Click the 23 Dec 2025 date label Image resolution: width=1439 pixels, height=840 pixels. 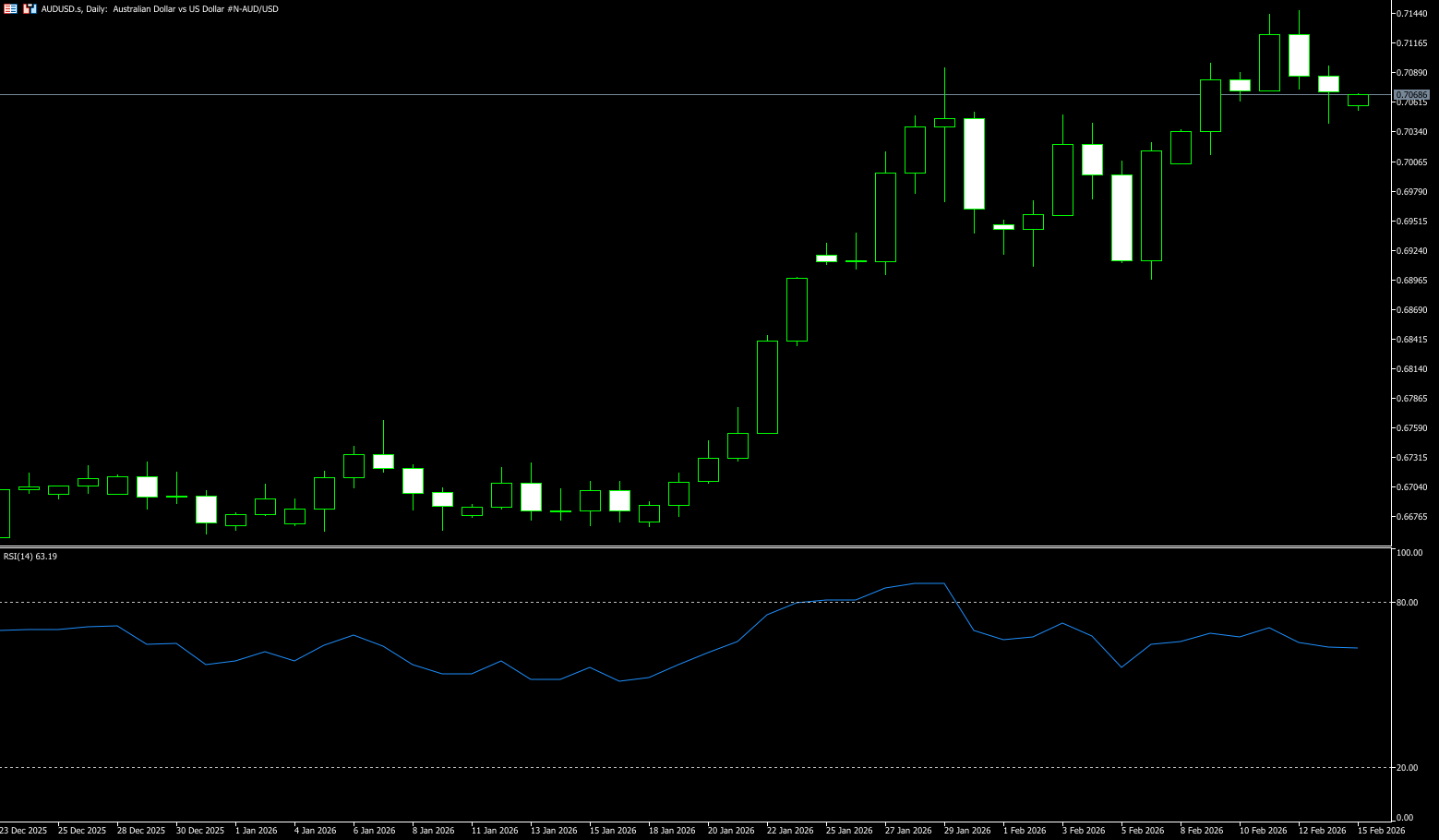coord(23,831)
